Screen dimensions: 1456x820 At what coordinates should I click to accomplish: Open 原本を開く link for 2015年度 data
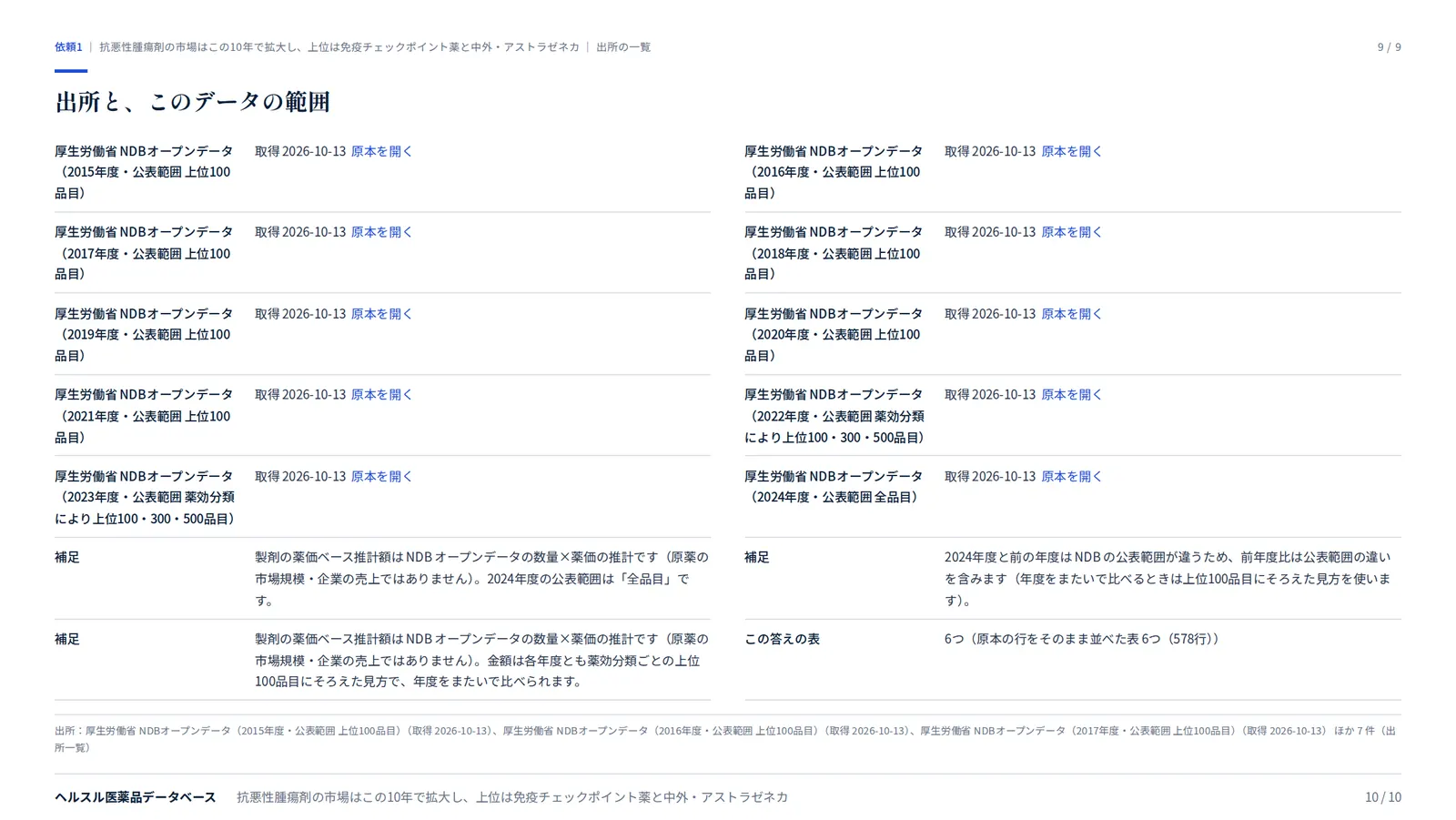[x=381, y=151]
